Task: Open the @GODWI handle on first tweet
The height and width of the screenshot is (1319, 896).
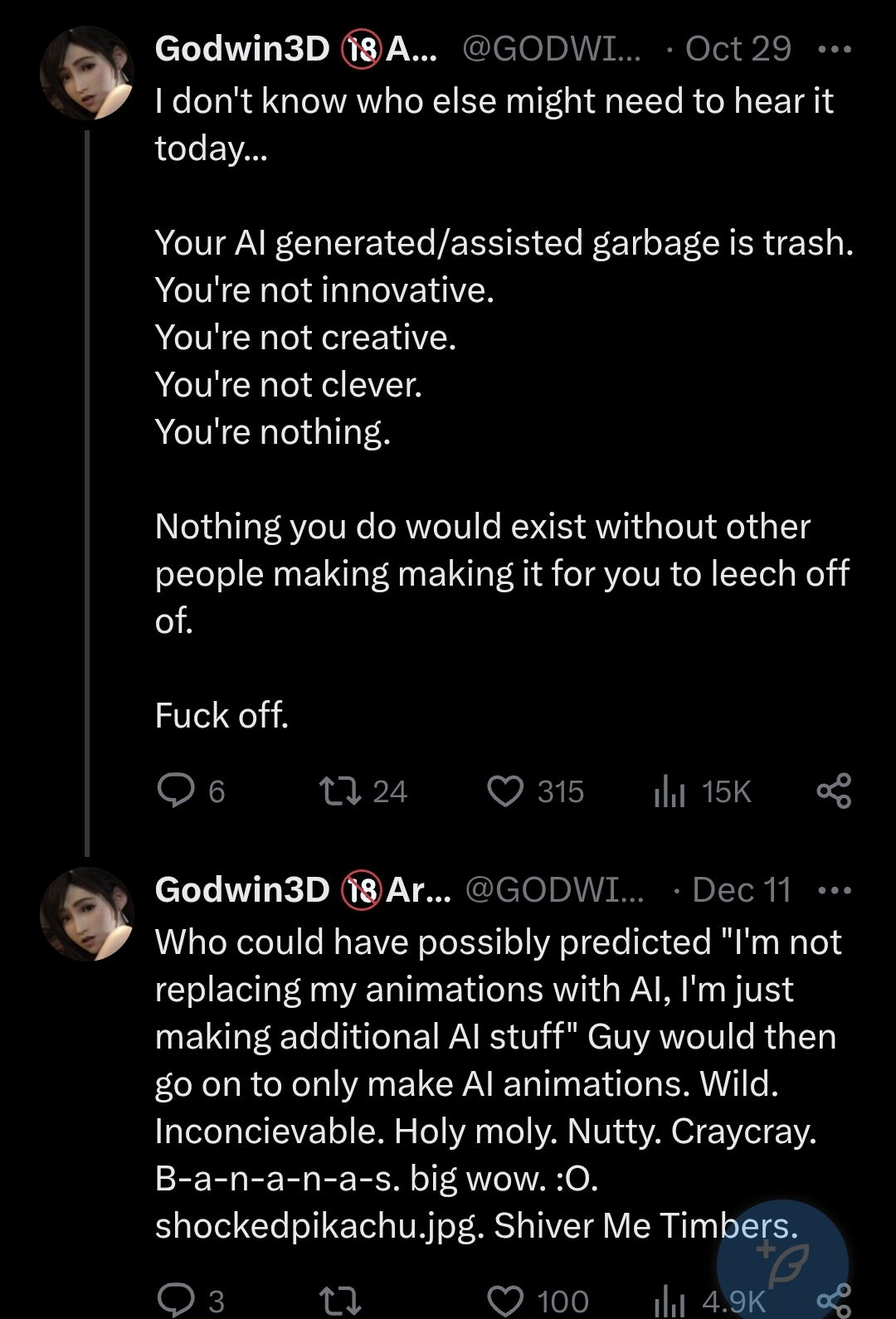Action: pyautogui.click(x=551, y=49)
